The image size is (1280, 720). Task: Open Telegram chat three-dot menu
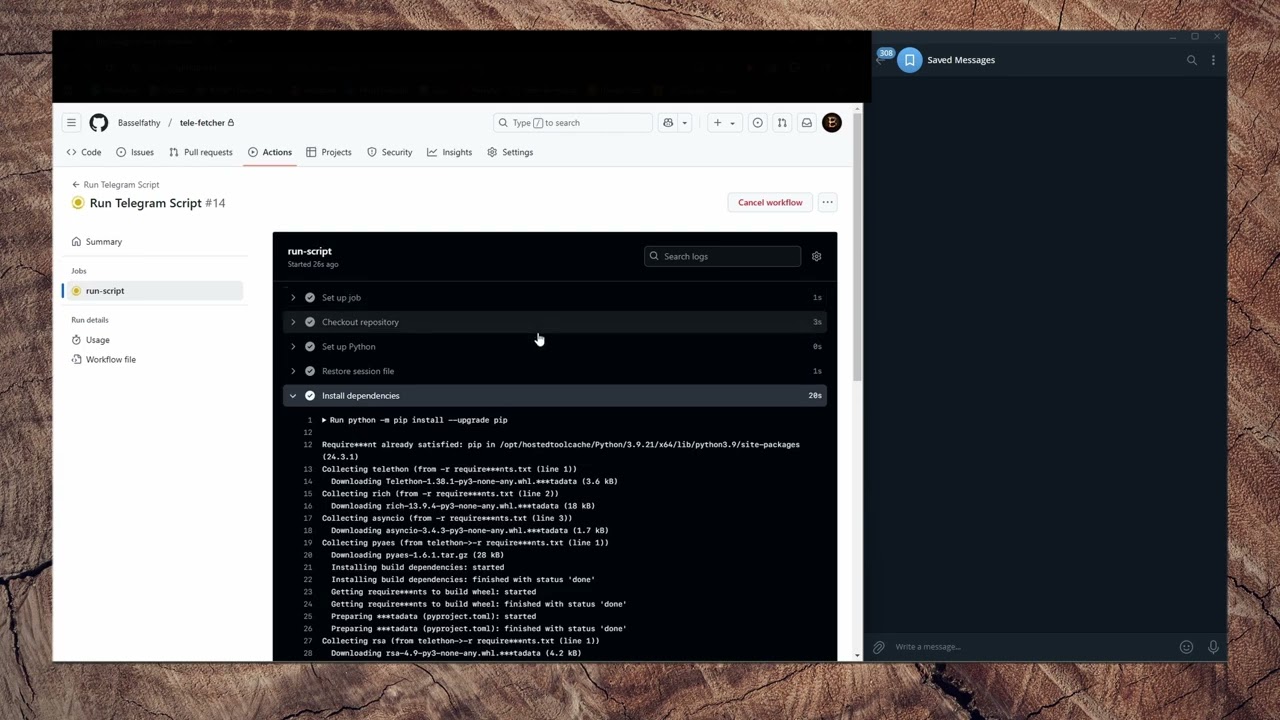point(1213,60)
